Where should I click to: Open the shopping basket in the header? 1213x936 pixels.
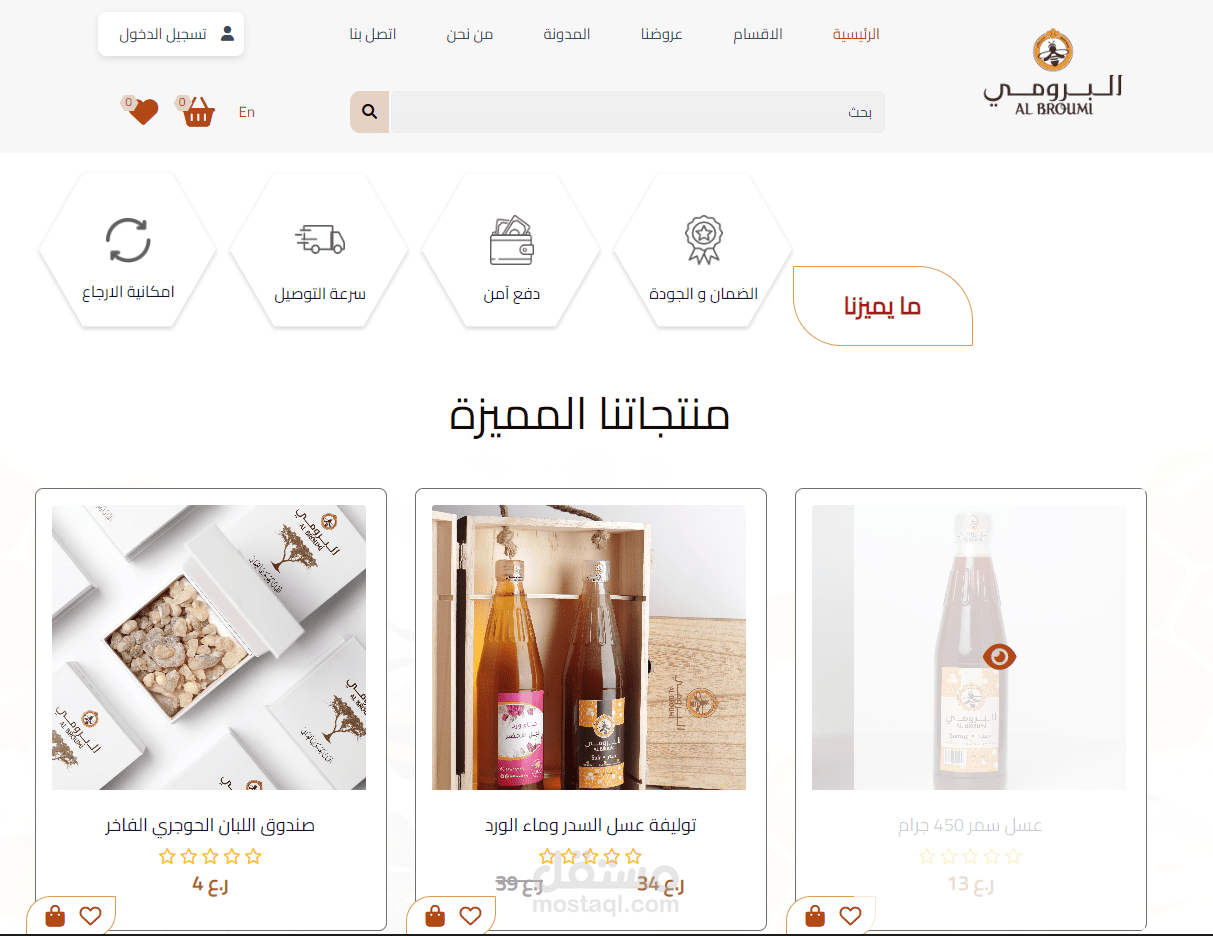tap(198, 111)
